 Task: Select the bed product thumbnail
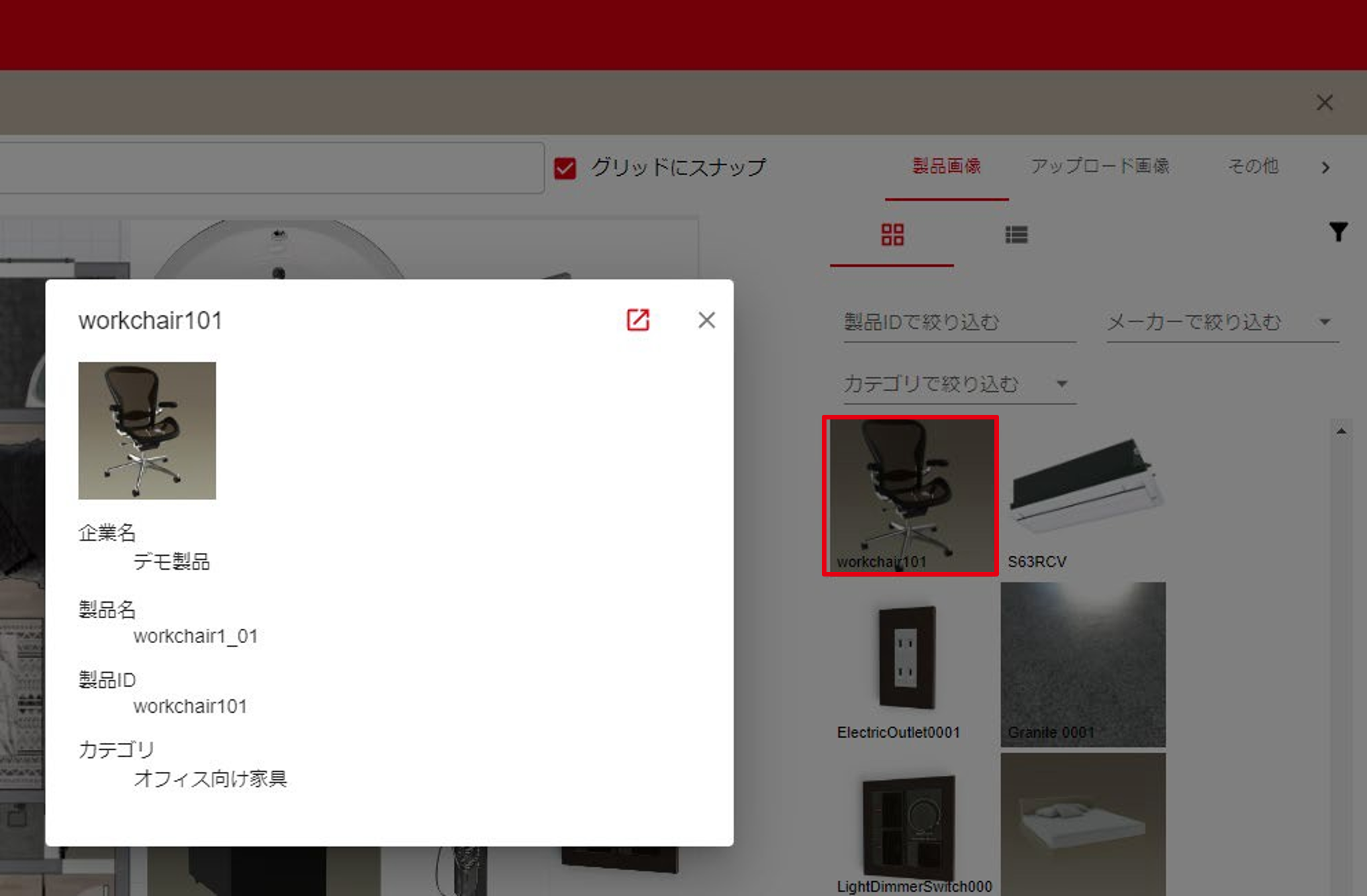[1083, 824]
